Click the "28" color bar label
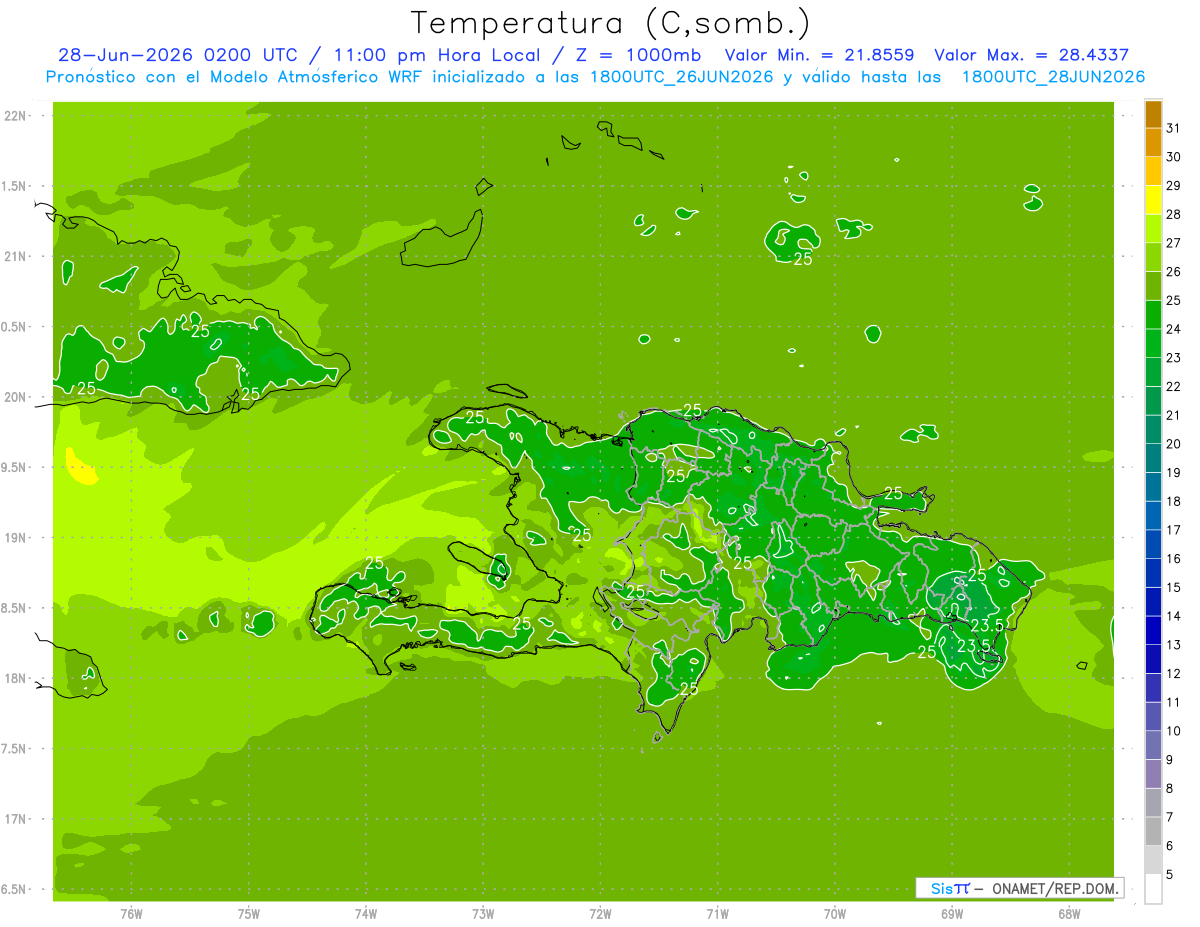 coord(1174,214)
